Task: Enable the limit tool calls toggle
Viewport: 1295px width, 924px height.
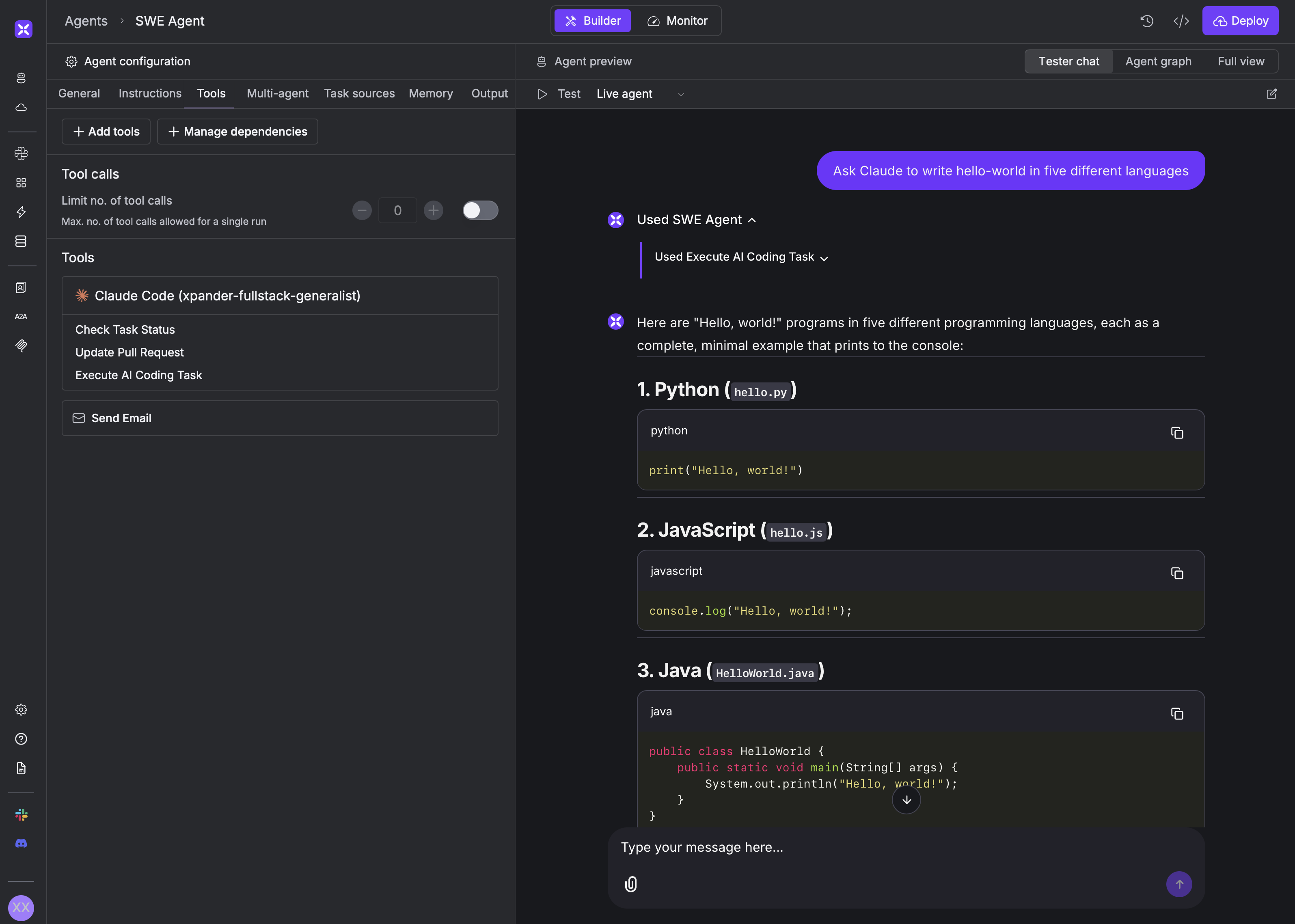Action: tap(480, 211)
